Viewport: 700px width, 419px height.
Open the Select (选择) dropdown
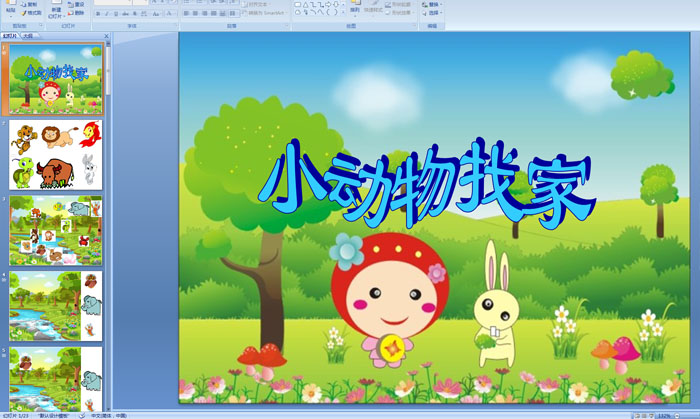[430, 13]
